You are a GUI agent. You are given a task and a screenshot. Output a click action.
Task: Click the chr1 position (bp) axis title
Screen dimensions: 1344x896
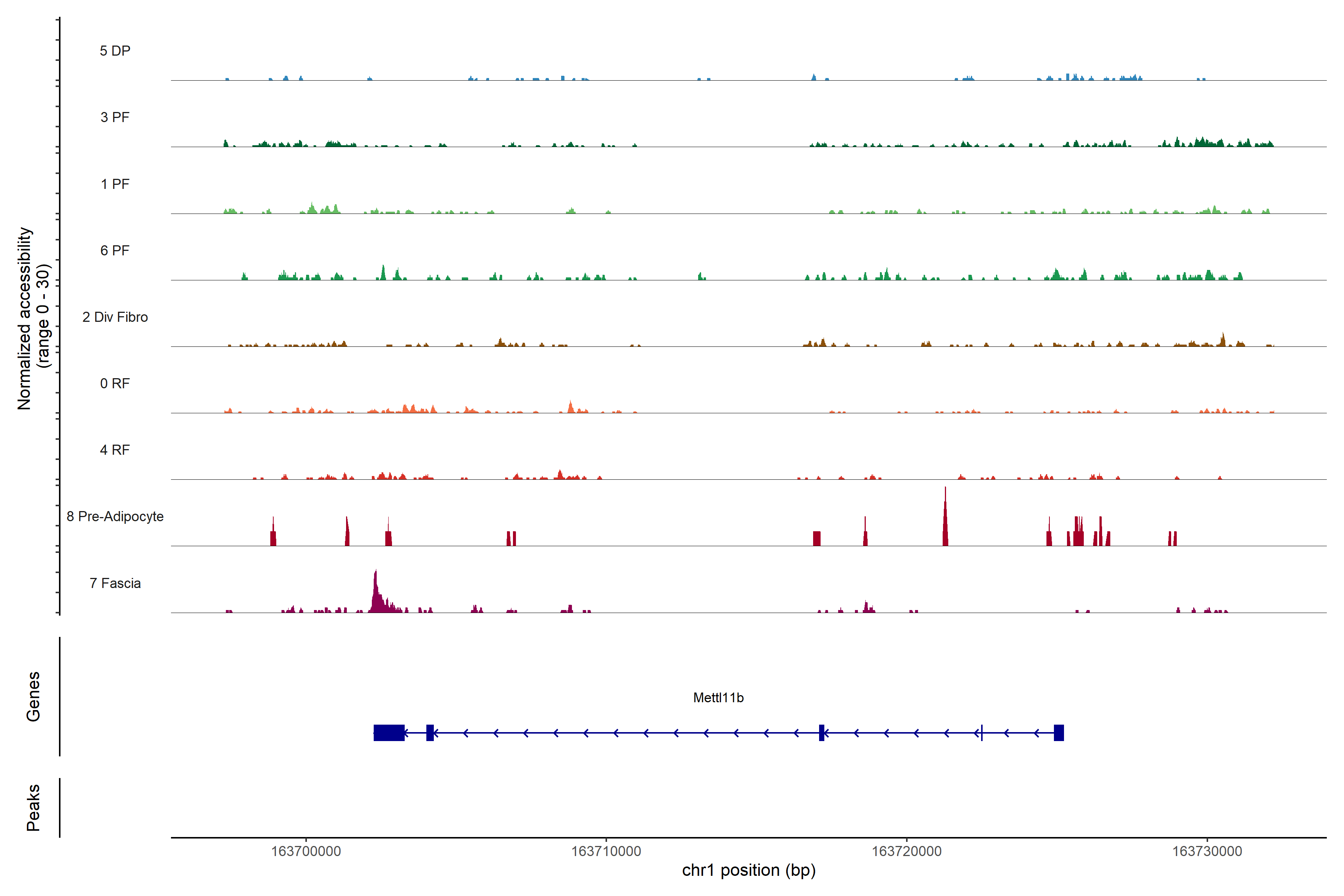tap(749, 870)
